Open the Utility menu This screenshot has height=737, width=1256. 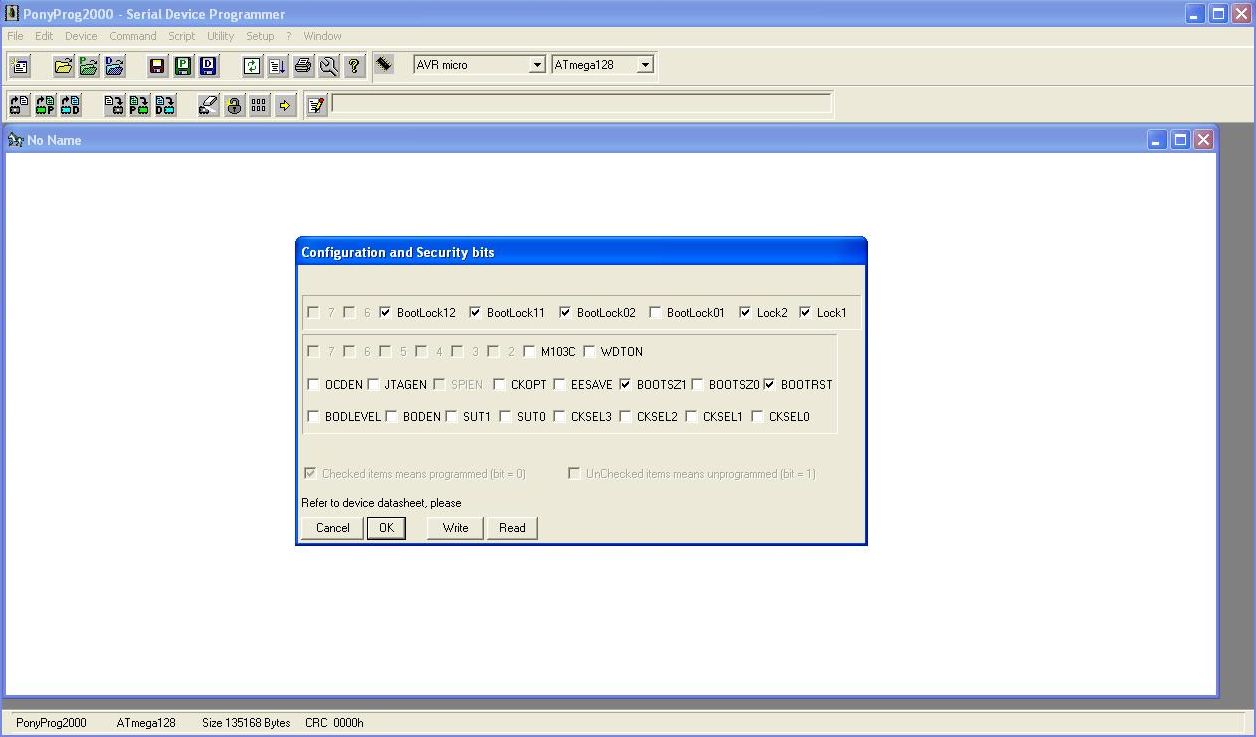tap(220, 36)
